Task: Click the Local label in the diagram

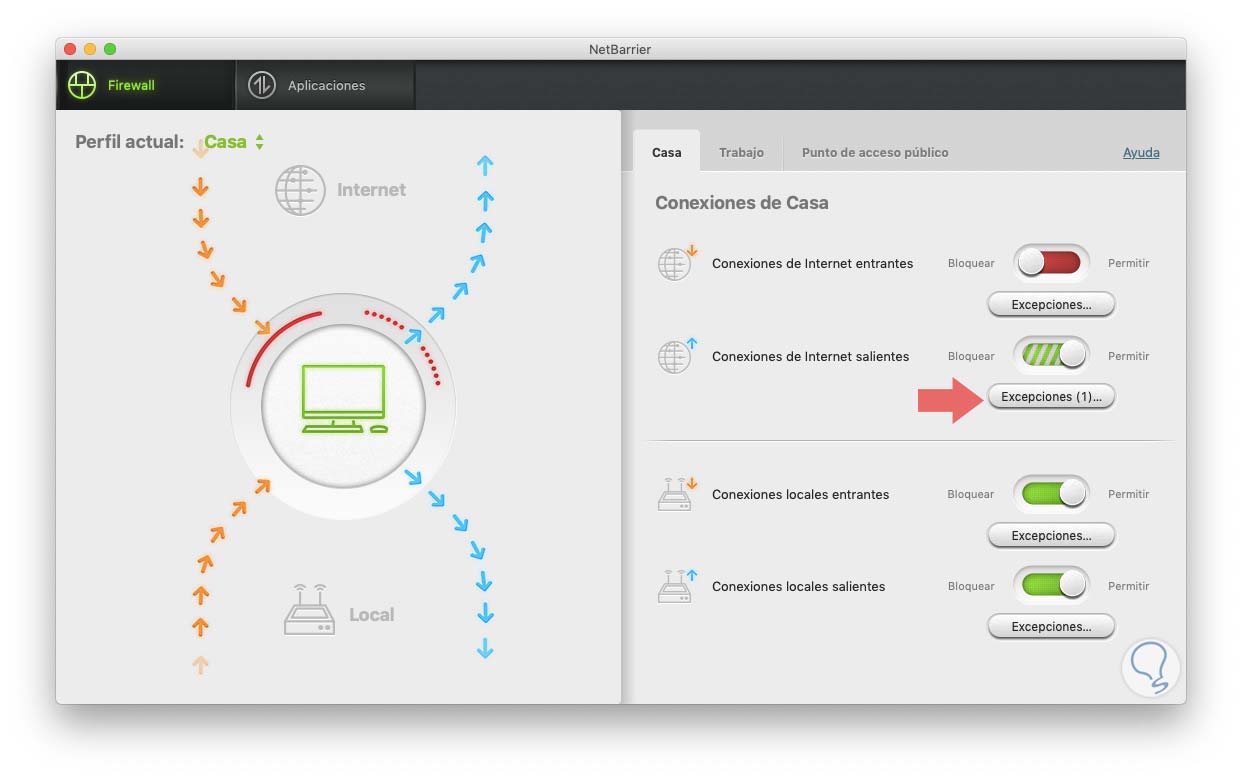Action: point(371,615)
